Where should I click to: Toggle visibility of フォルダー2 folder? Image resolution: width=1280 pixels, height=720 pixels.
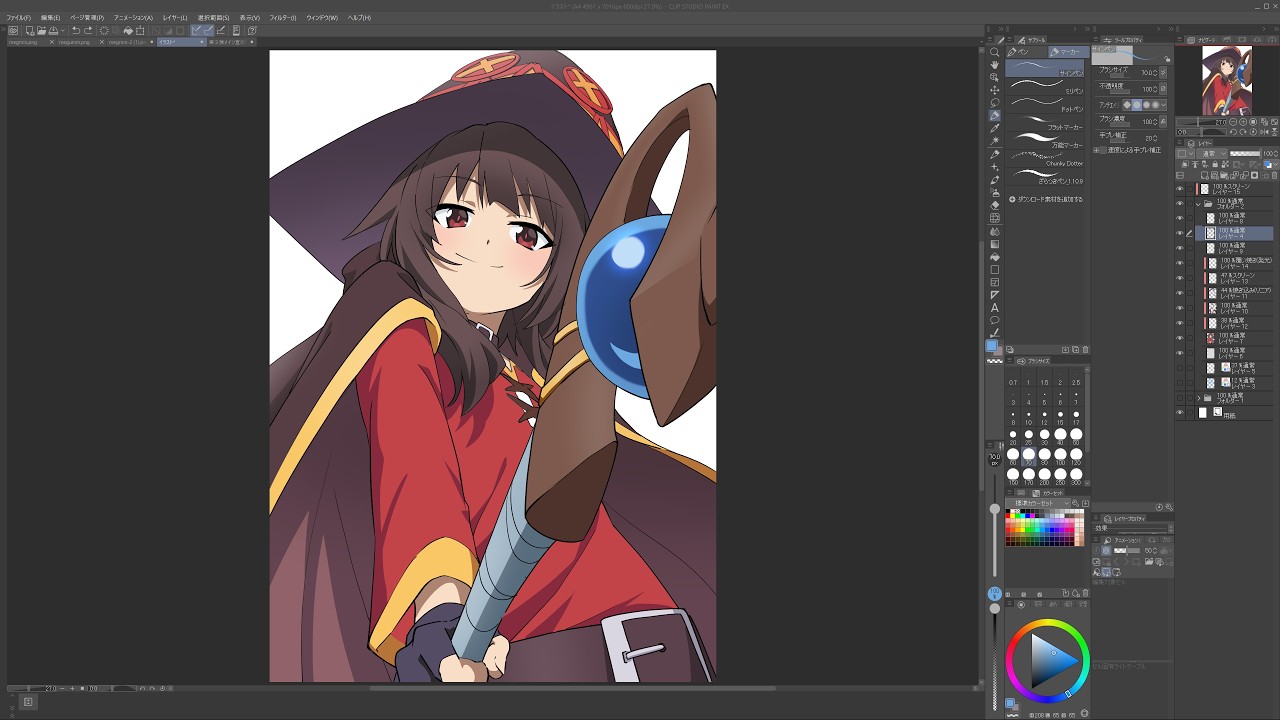click(1179, 203)
